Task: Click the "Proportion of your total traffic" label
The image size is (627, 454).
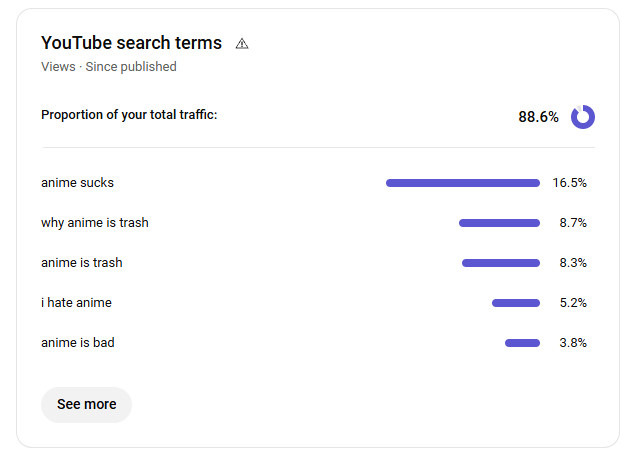Action: click(x=129, y=115)
